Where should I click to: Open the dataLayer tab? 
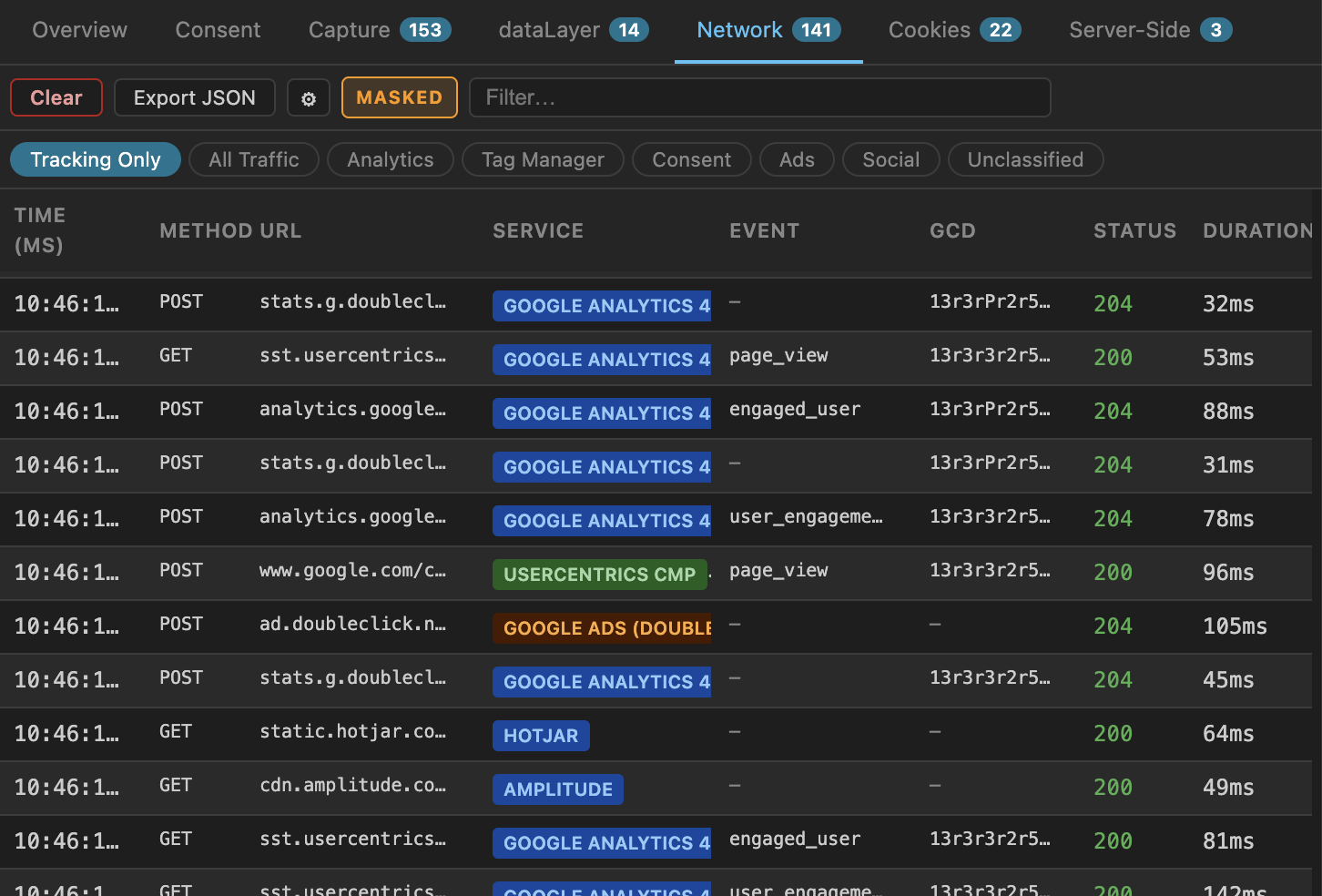coord(574,30)
